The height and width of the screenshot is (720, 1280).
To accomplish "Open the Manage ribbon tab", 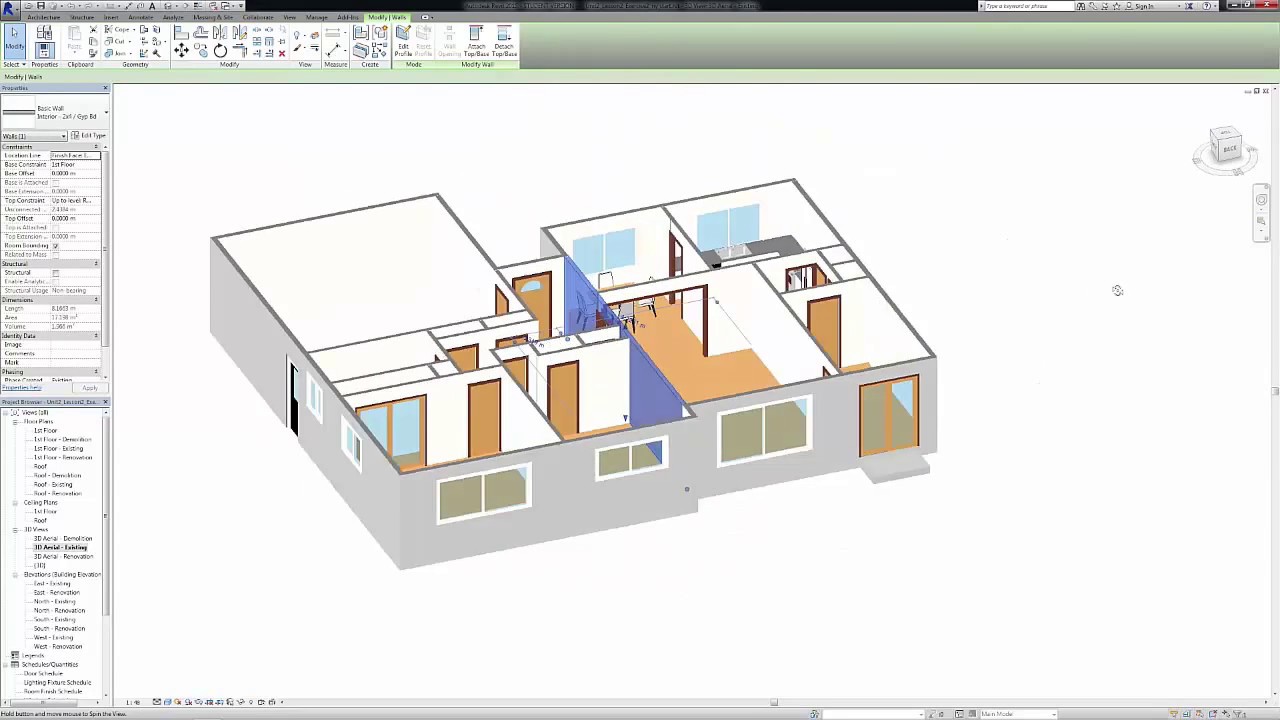I will tap(317, 17).
